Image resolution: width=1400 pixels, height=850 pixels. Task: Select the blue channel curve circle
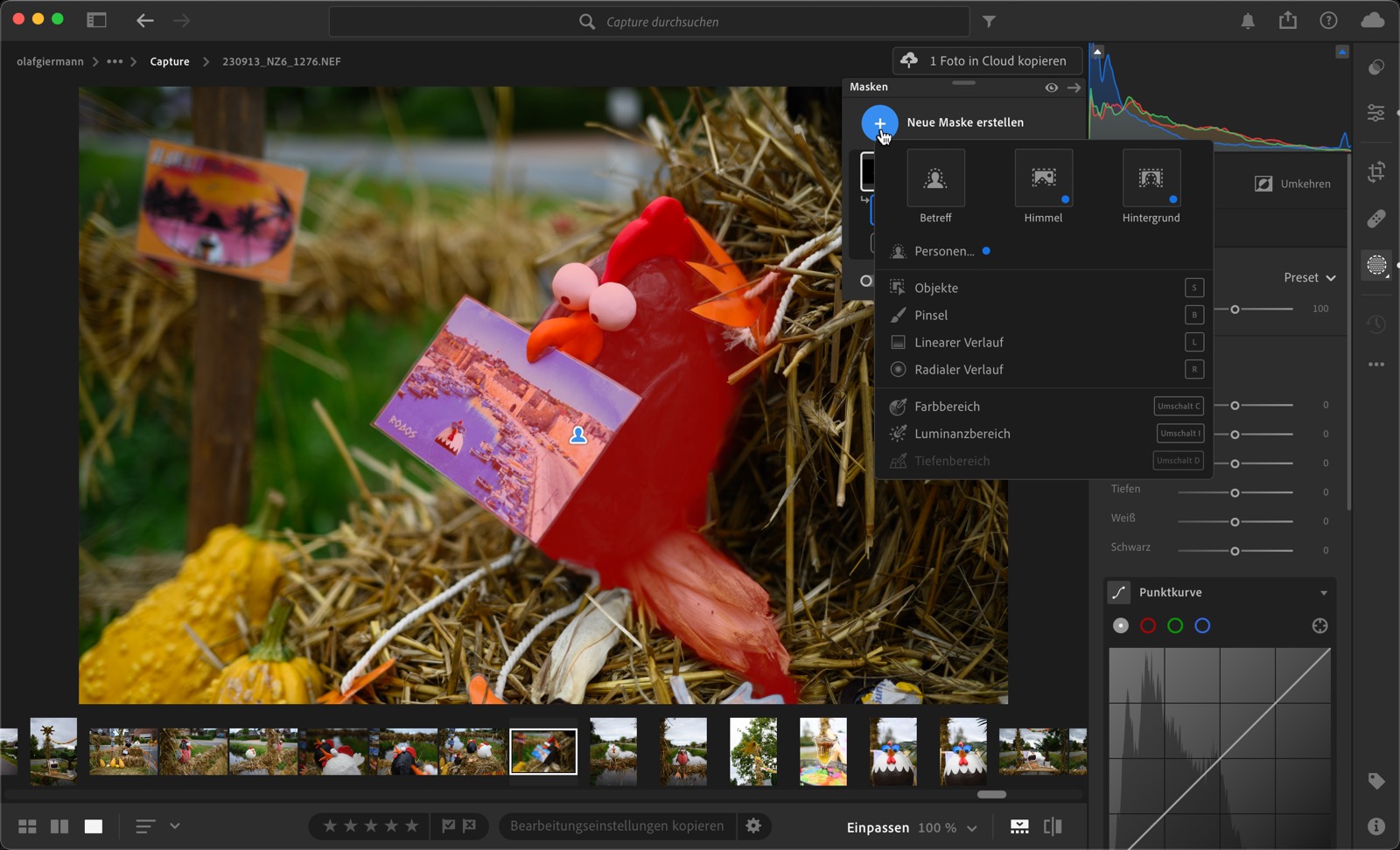pyautogui.click(x=1202, y=625)
